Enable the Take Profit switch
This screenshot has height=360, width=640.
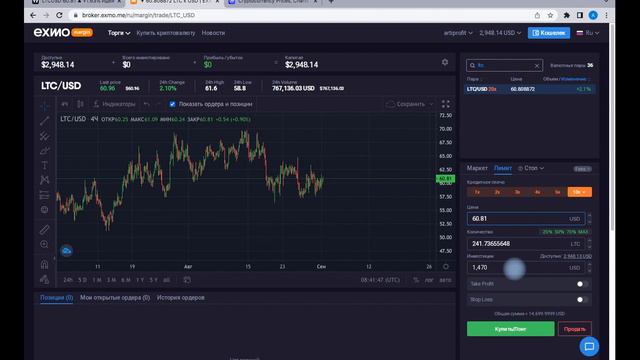(582, 284)
